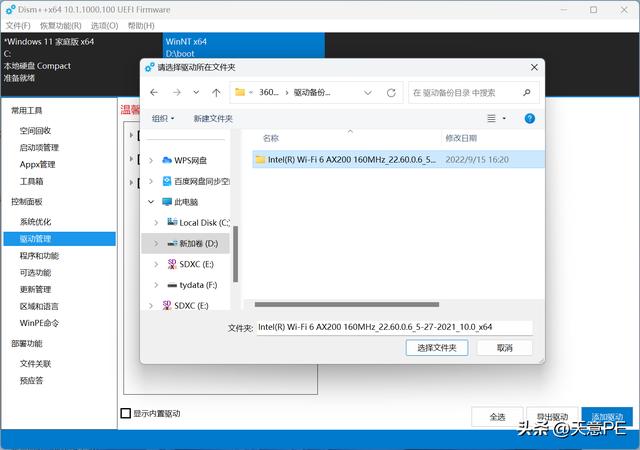
Task: Expand tydata (F:) node
Action: pos(156,285)
